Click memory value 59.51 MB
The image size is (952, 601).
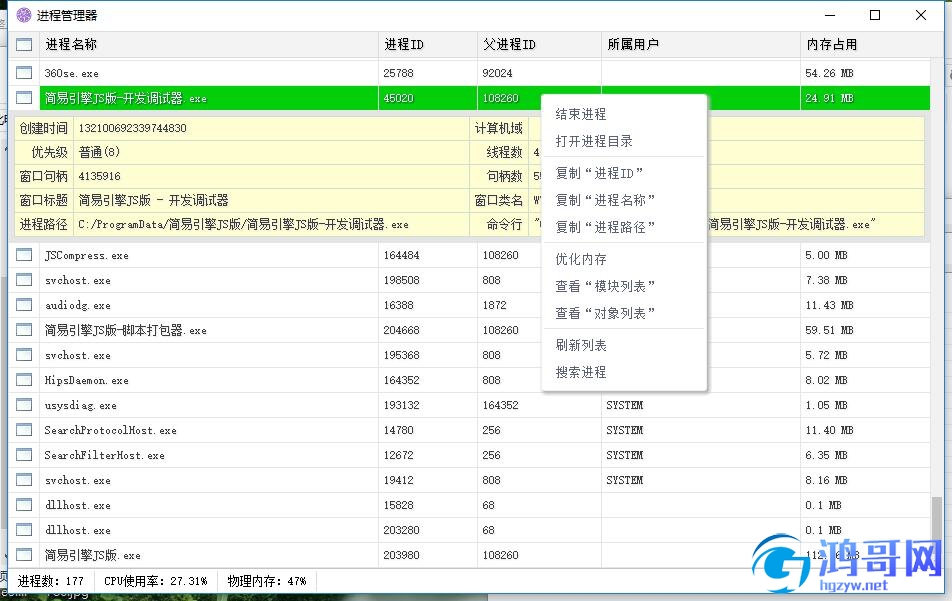coord(829,330)
